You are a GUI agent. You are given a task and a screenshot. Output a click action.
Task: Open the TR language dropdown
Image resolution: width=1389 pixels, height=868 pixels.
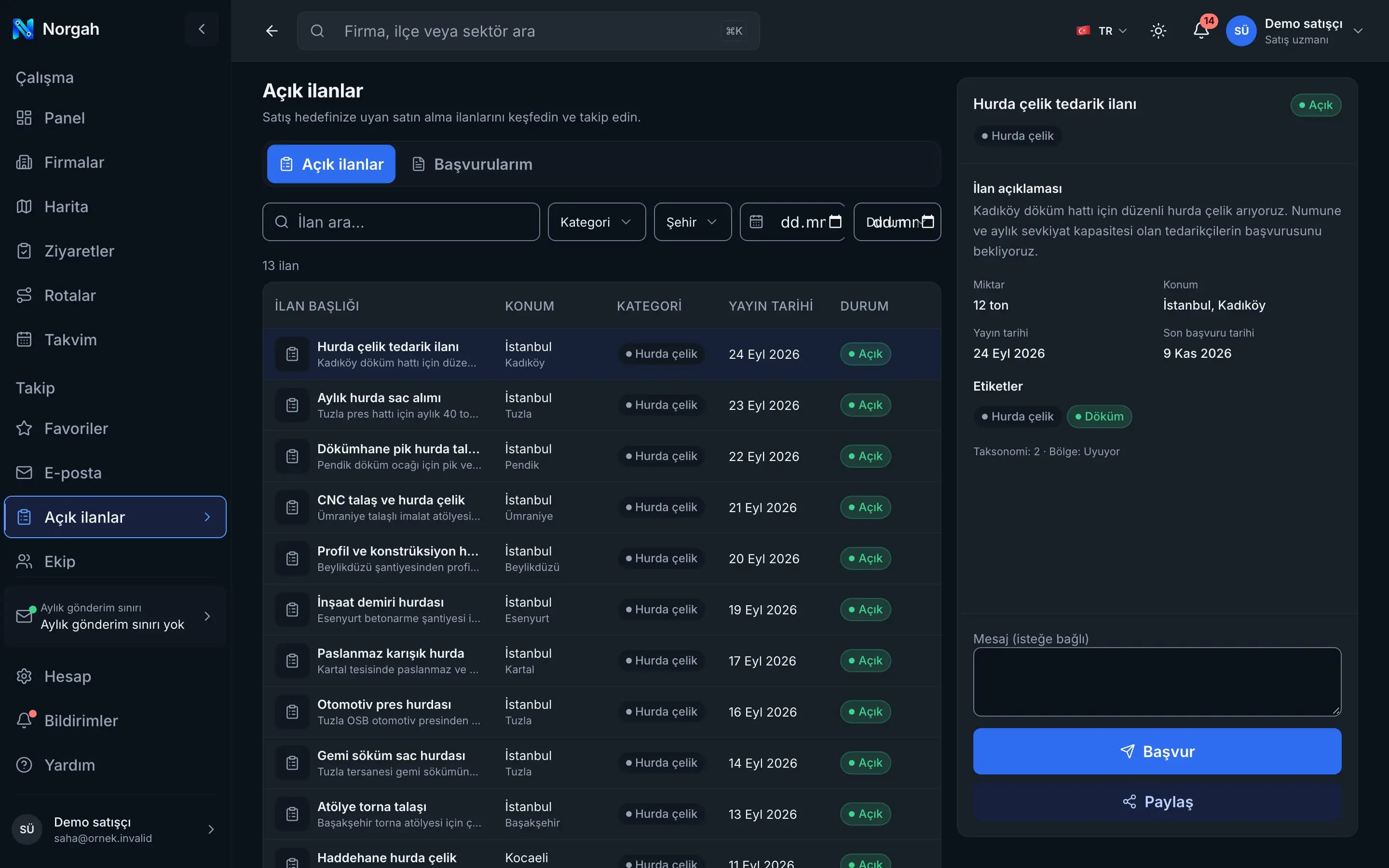pos(1102,31)
